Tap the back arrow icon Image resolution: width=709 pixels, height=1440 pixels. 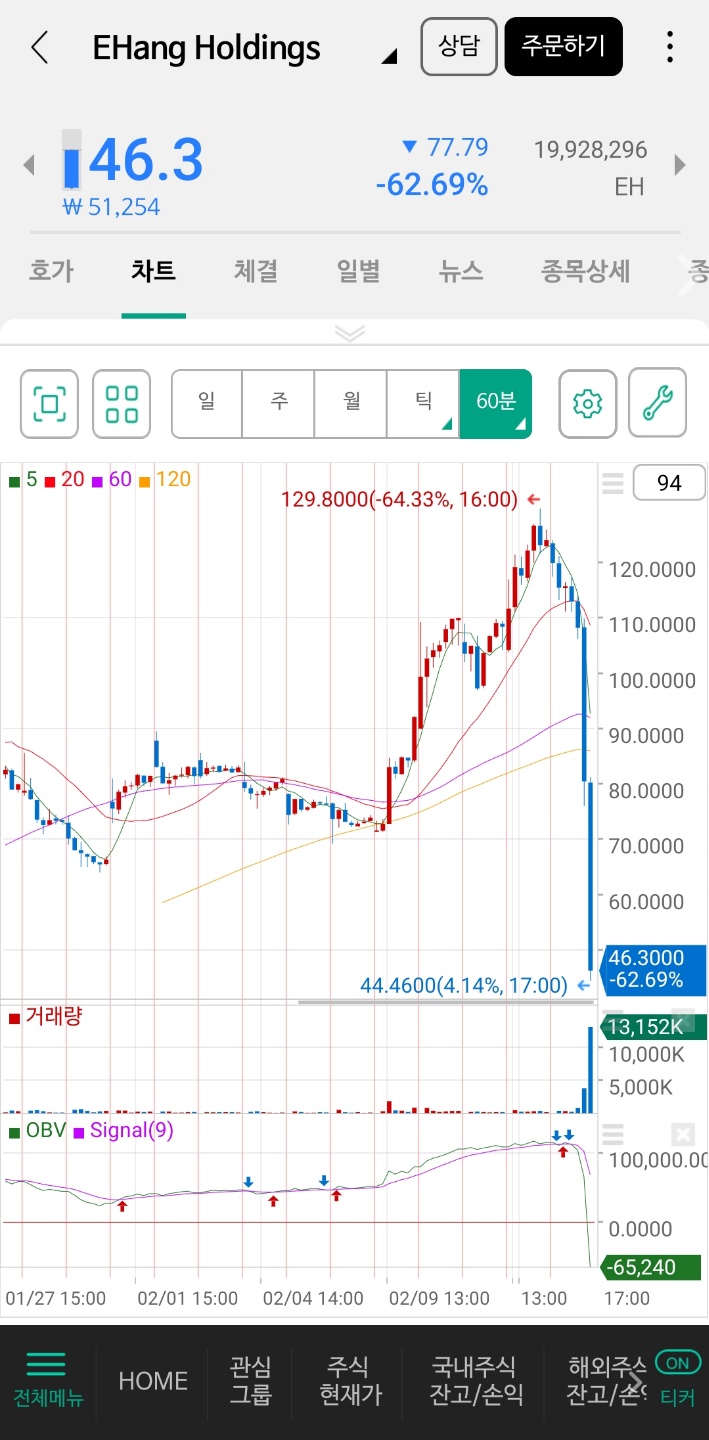click(39, 47)
